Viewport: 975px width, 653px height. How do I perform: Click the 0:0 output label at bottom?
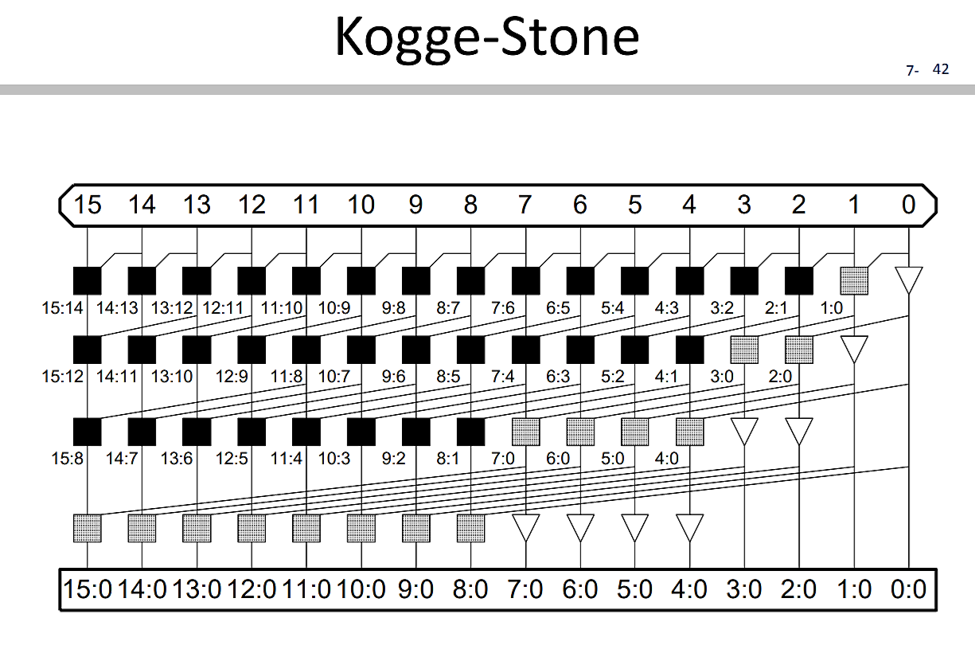tap(908, 589)
